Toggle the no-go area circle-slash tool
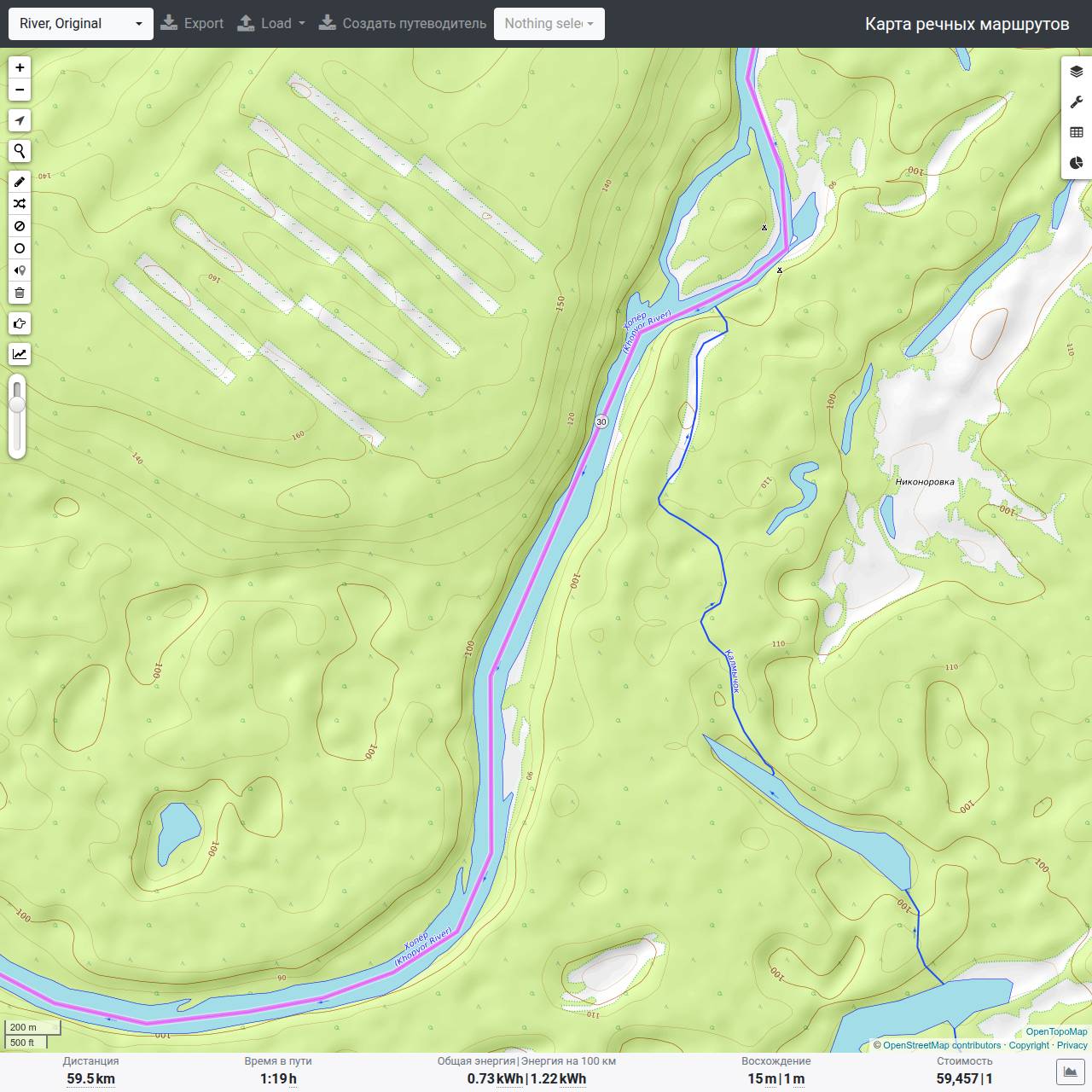The width and height of the screenshot is (1092, 1092). pos(20,226)
